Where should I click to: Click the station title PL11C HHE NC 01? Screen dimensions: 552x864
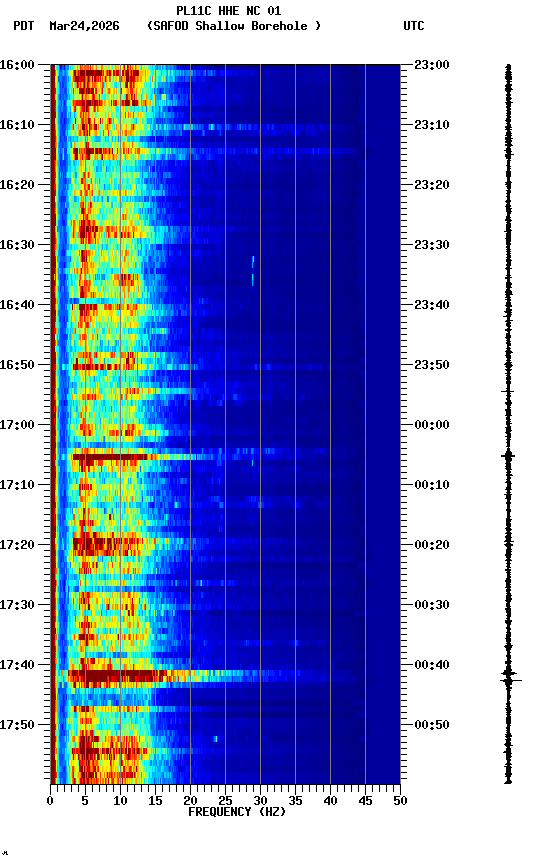click(229, 10)
